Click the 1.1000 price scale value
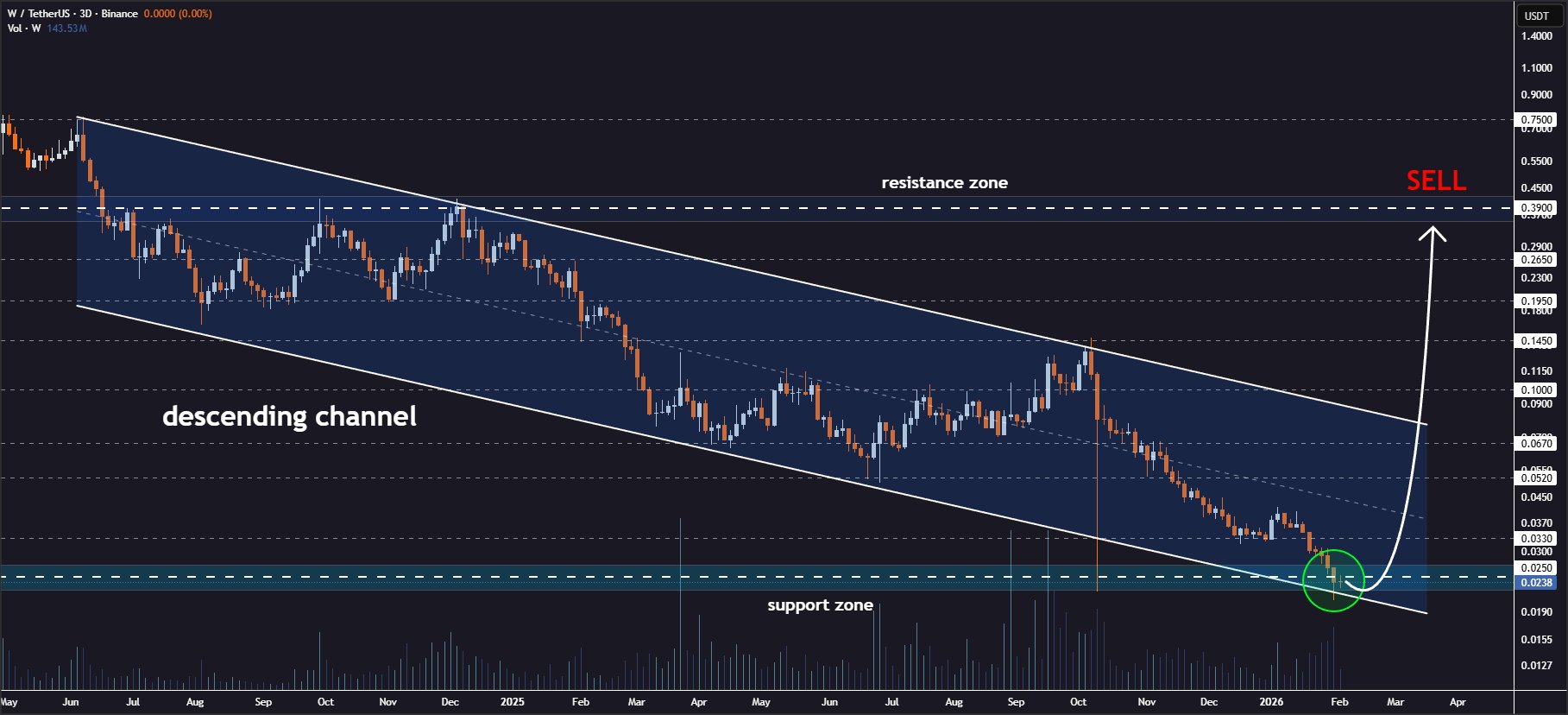Image resolution: width=1568 pixels, height=715 pixels. coord(1536,68)
